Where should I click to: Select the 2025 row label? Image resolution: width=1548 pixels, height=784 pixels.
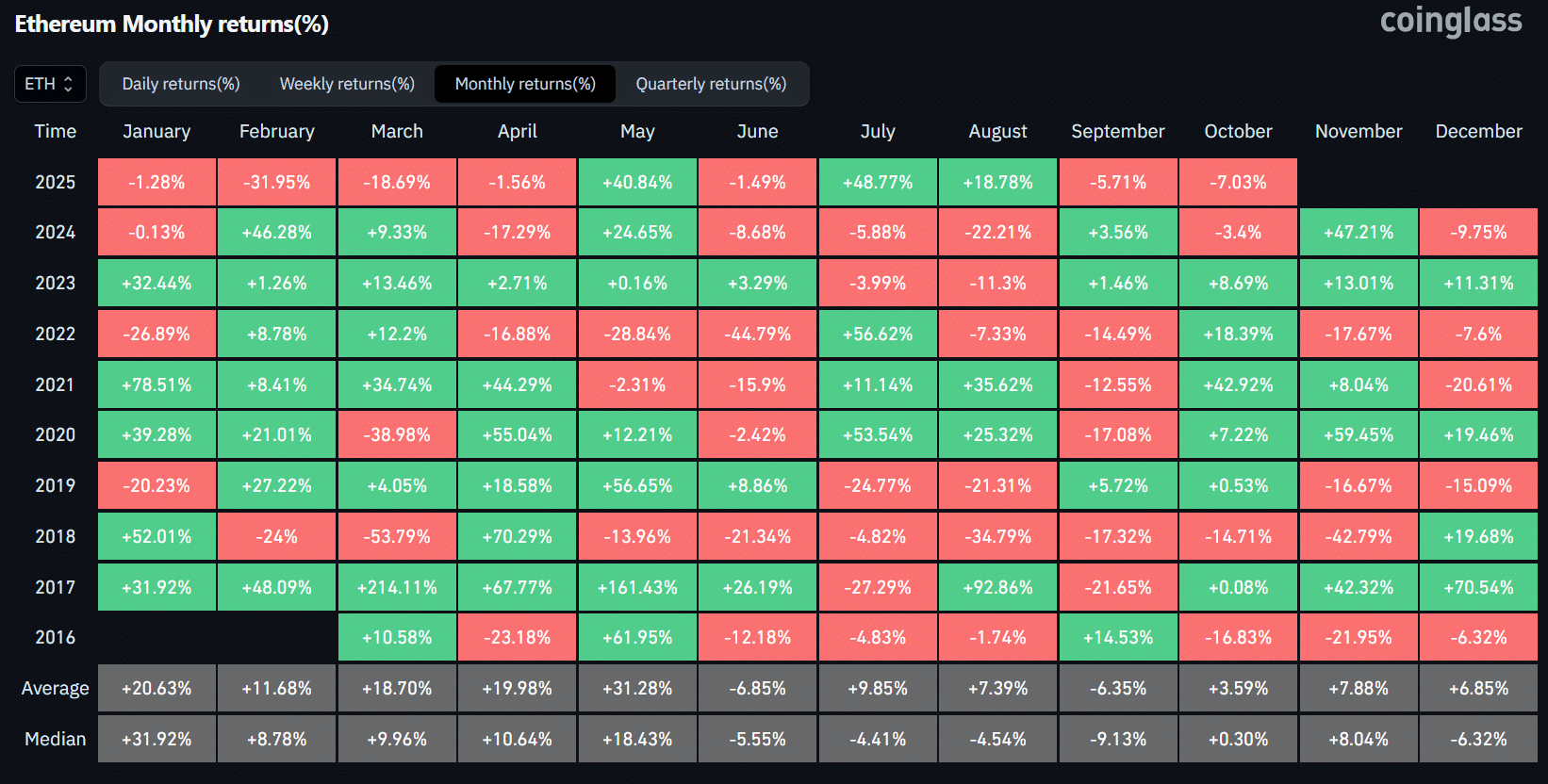click(x=55, y=182)
